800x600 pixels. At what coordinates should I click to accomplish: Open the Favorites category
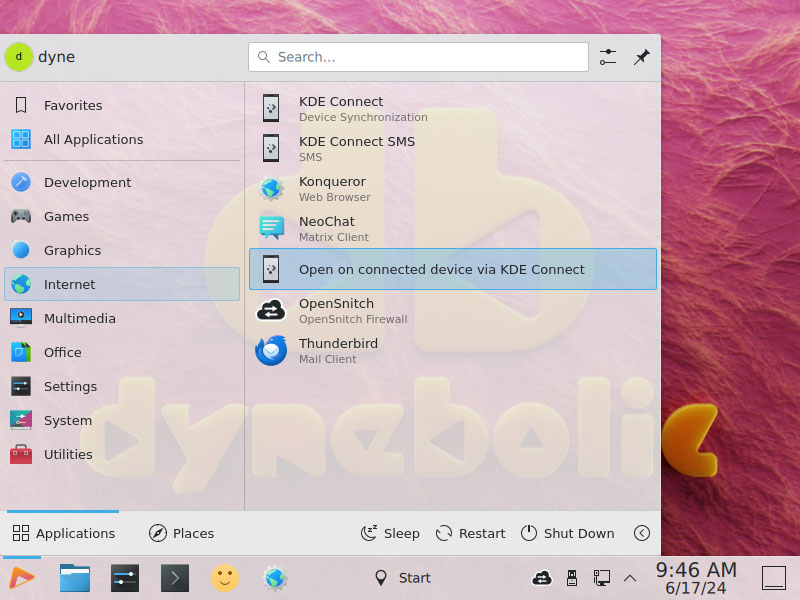pyautogui.click(x=122, y=106)
